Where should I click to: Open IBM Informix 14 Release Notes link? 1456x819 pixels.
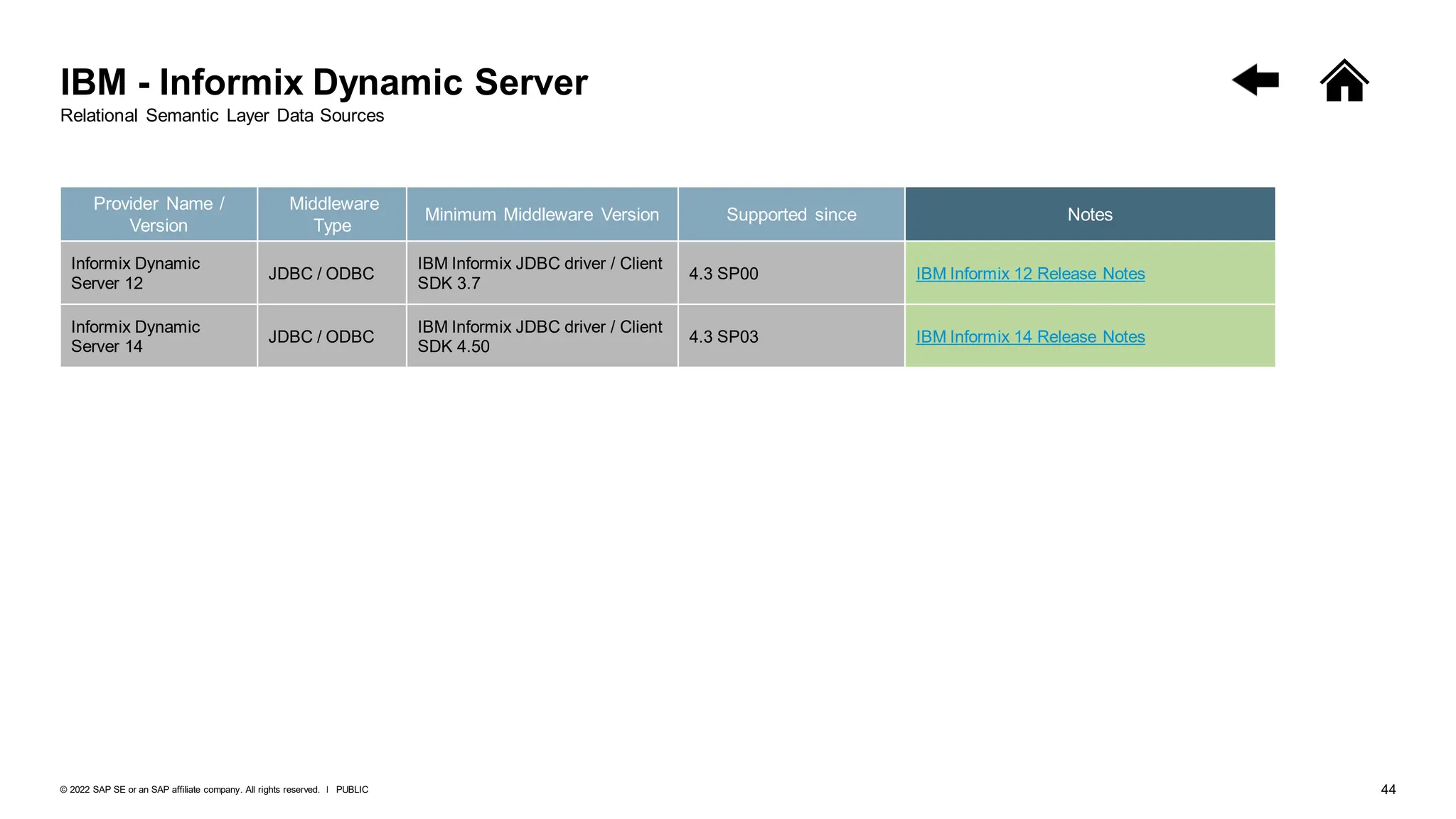pos(1029,337)
